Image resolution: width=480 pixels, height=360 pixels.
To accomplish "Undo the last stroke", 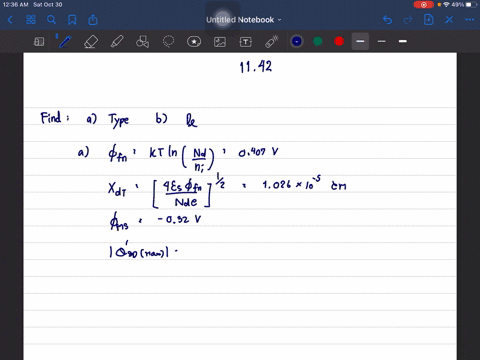I will [387, 20].
